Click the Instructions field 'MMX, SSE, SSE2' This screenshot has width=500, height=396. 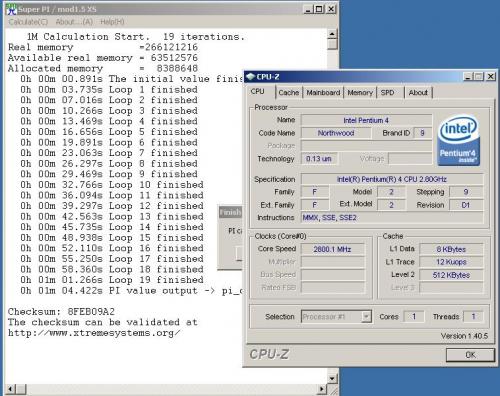click(x=392, y=218)
